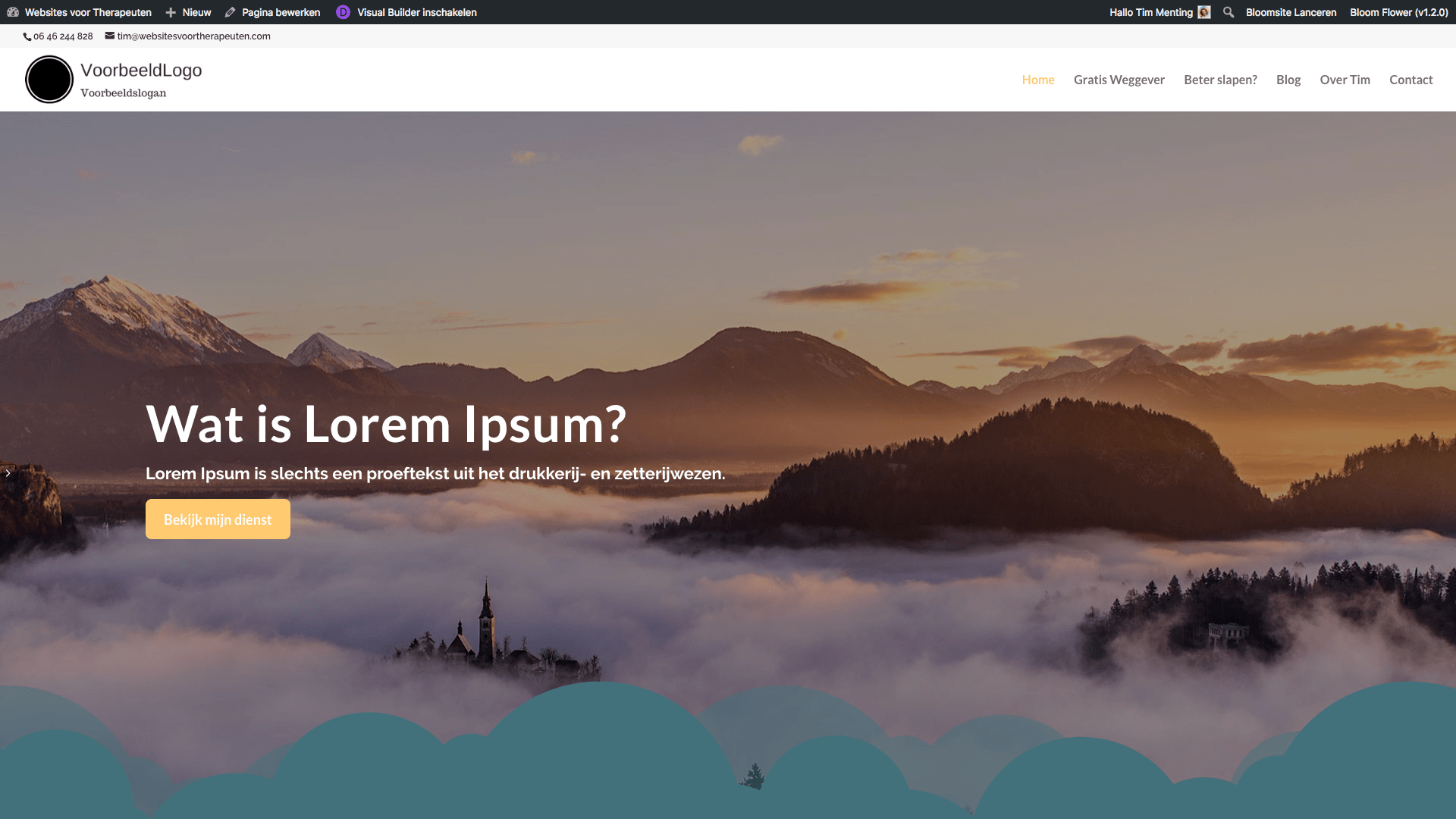This screenshot has height=819, width=1456.
Task: Open the Contact page
Action: [1410, 80]
